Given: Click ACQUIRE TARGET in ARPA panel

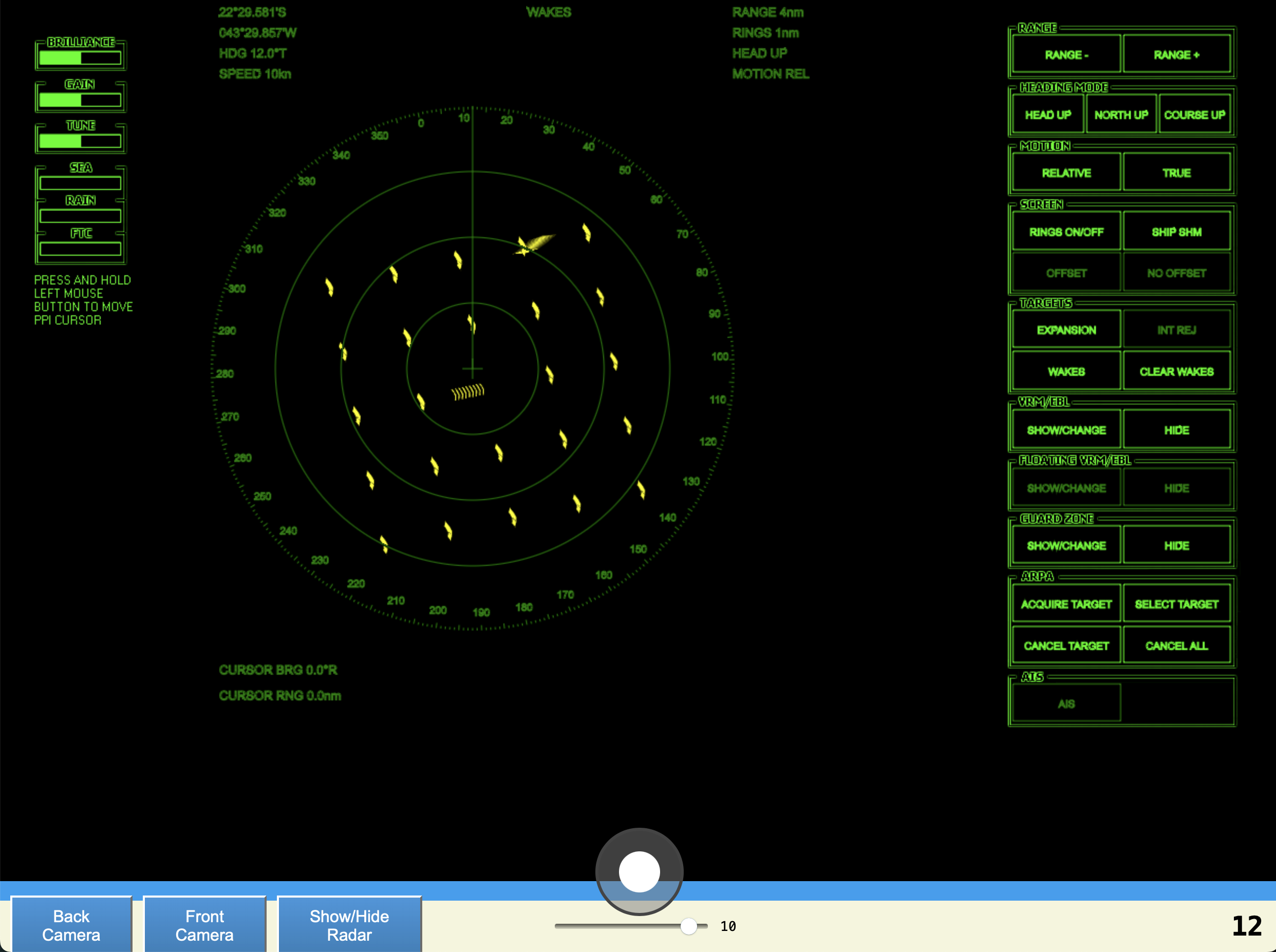Looking at the screenshot, I should click(x=1065, y=604).
